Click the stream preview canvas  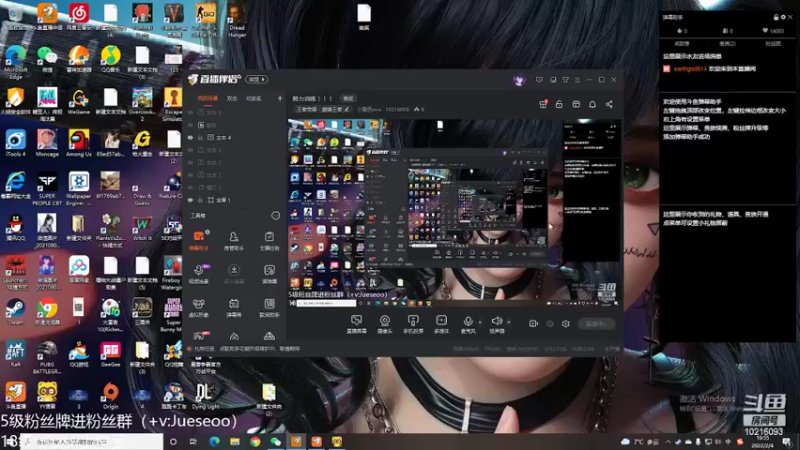tap(455, 213)
